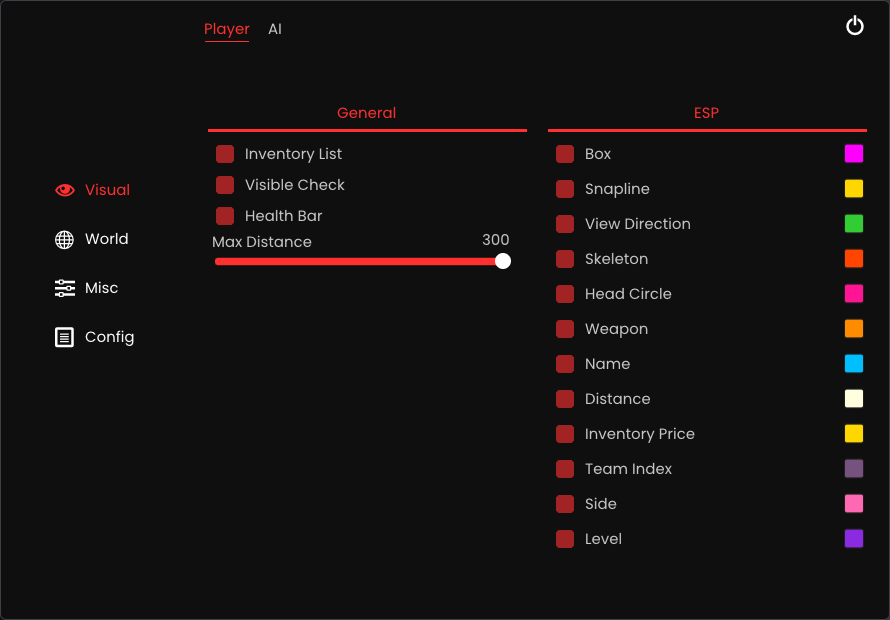This screenshot has height=620, width=890.
Task: Enable the Inventory List option
Action: coord(224,153)
